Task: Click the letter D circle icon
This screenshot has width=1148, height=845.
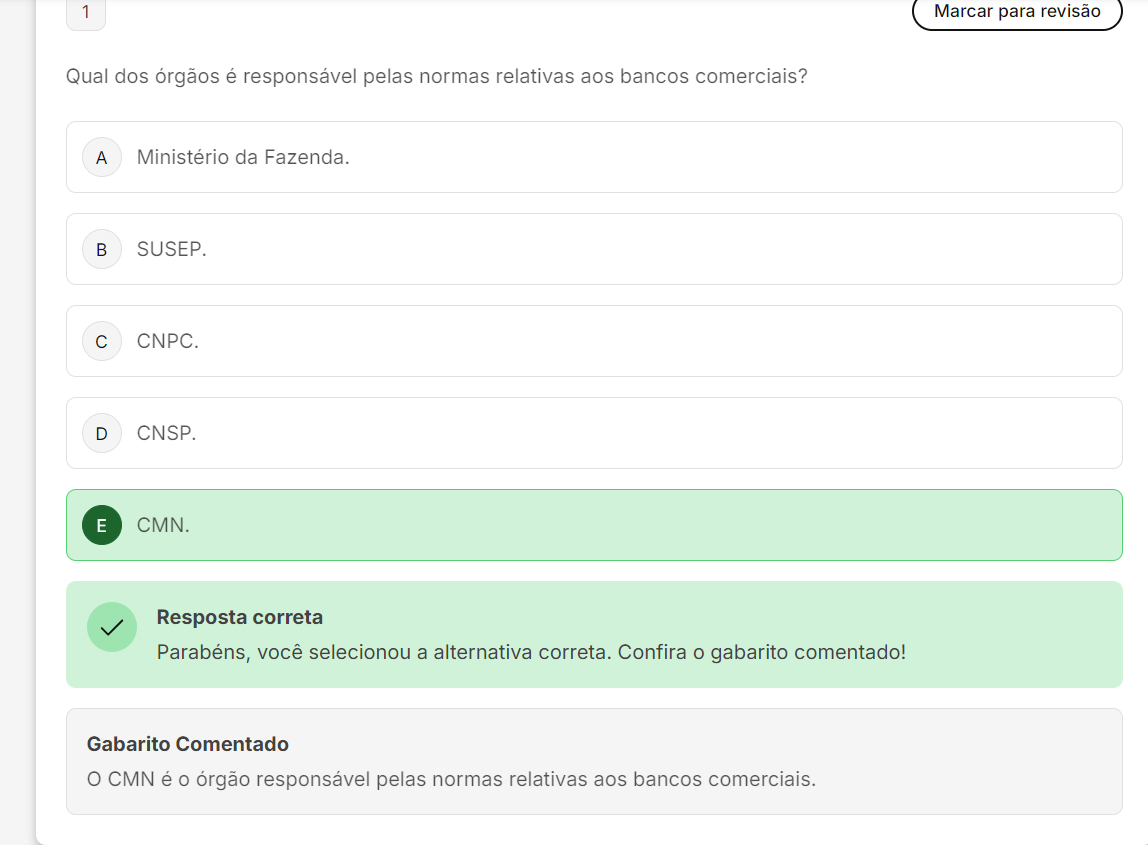Action: coord(101,434)
